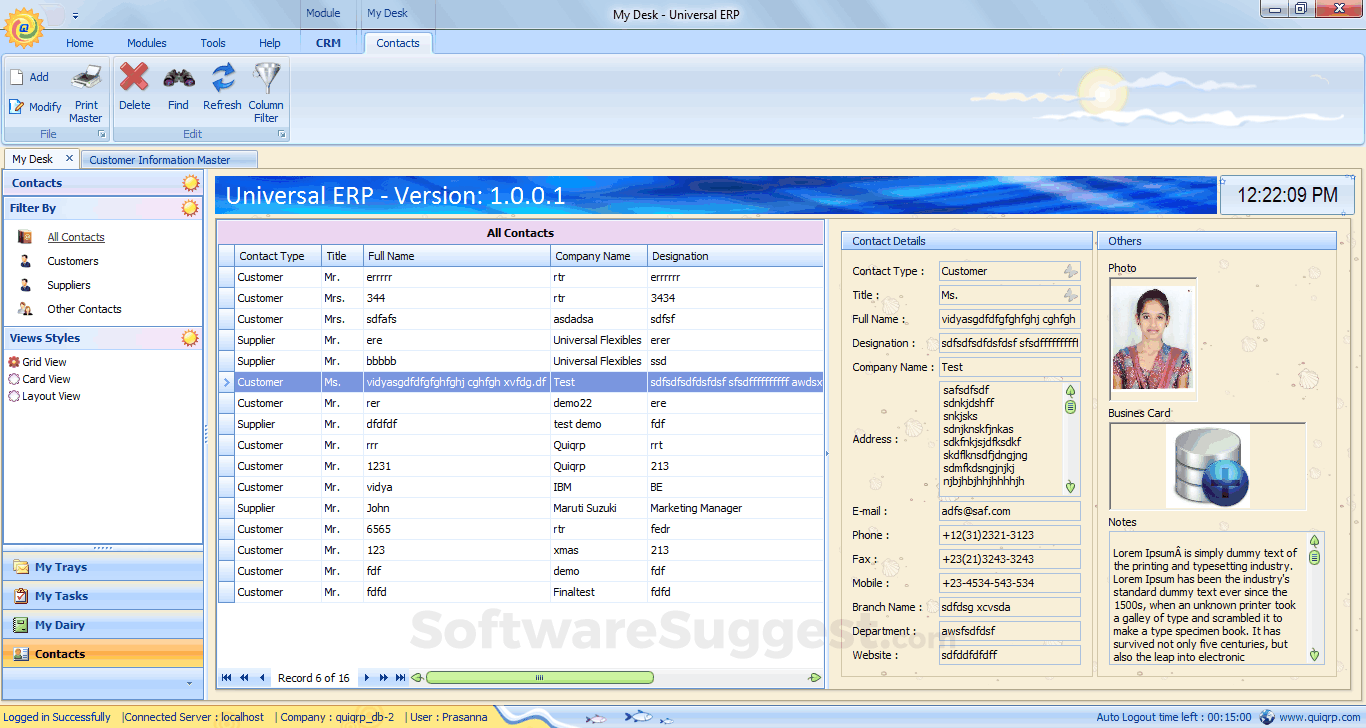Screen dimensions: 1366x728
Task: Filter by the Suppliers link
Action: (x=68, y=285)
